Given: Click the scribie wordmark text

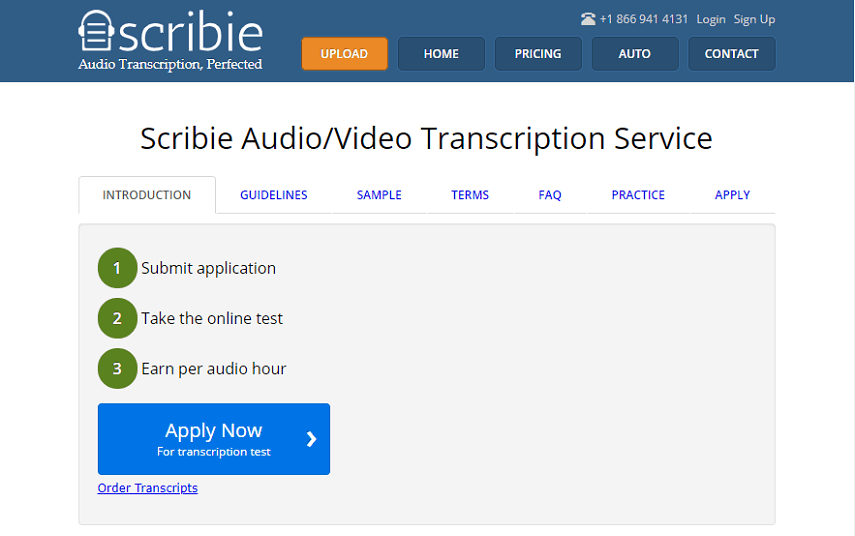Looking at the screenshot, I should pos(190,32).
